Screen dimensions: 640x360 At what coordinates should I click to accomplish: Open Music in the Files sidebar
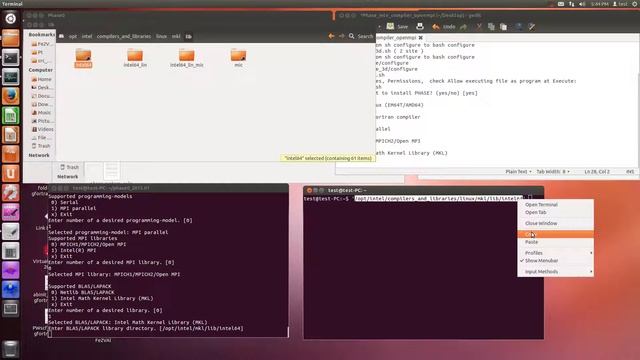click(41, 113)
